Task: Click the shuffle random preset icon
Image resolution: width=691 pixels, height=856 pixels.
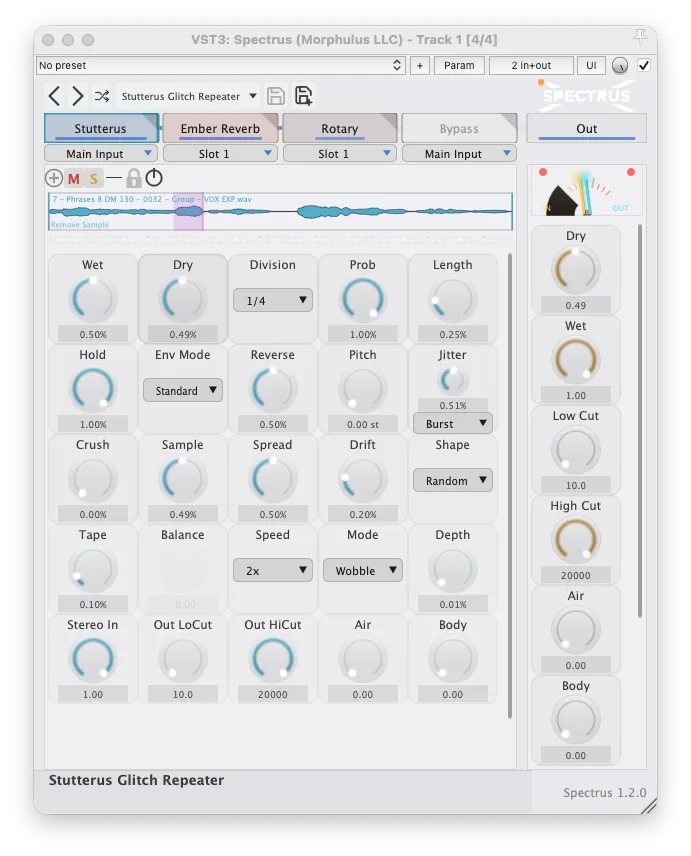Action: tap(102, 97)
